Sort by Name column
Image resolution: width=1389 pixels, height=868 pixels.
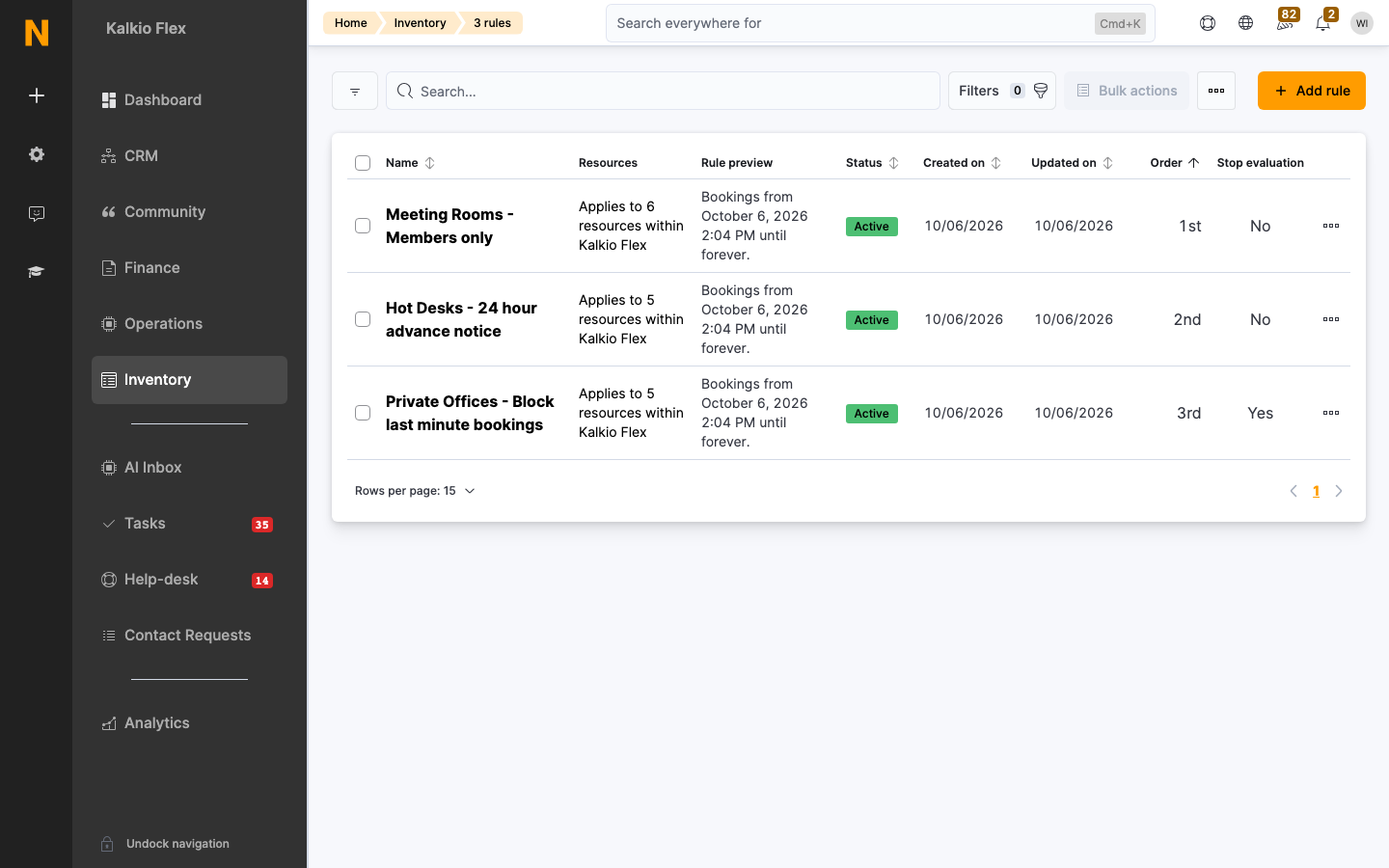point(410,163)
